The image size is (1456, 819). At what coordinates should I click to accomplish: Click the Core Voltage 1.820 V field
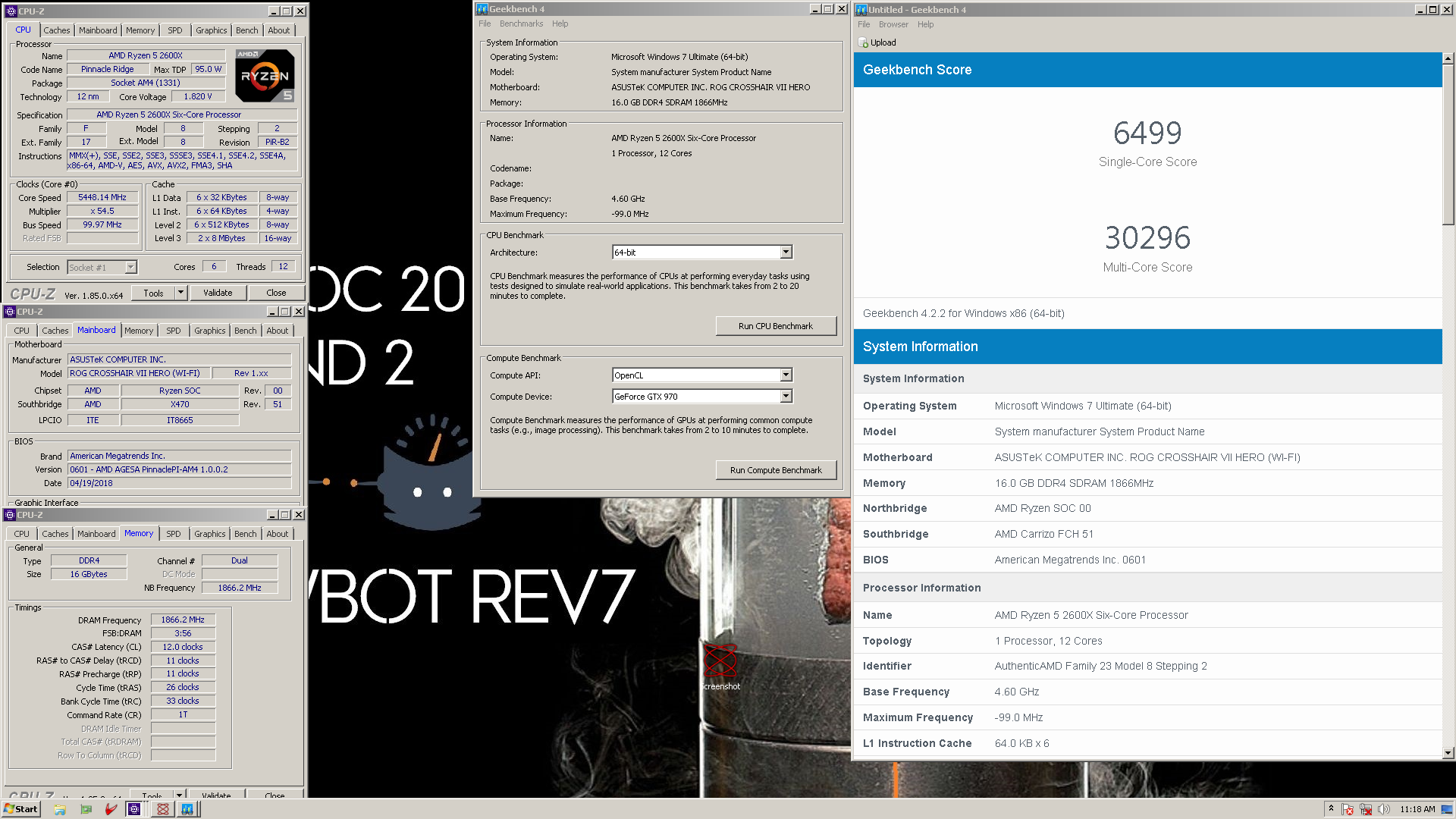[x=197, y=96]
